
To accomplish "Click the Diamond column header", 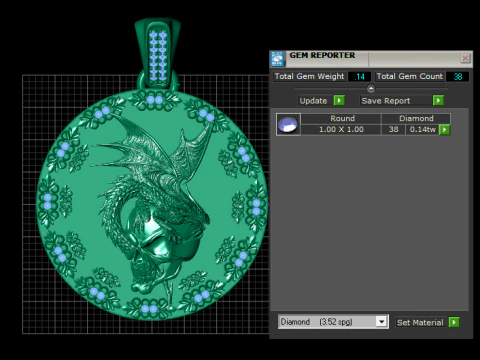I will click(416, 118).
